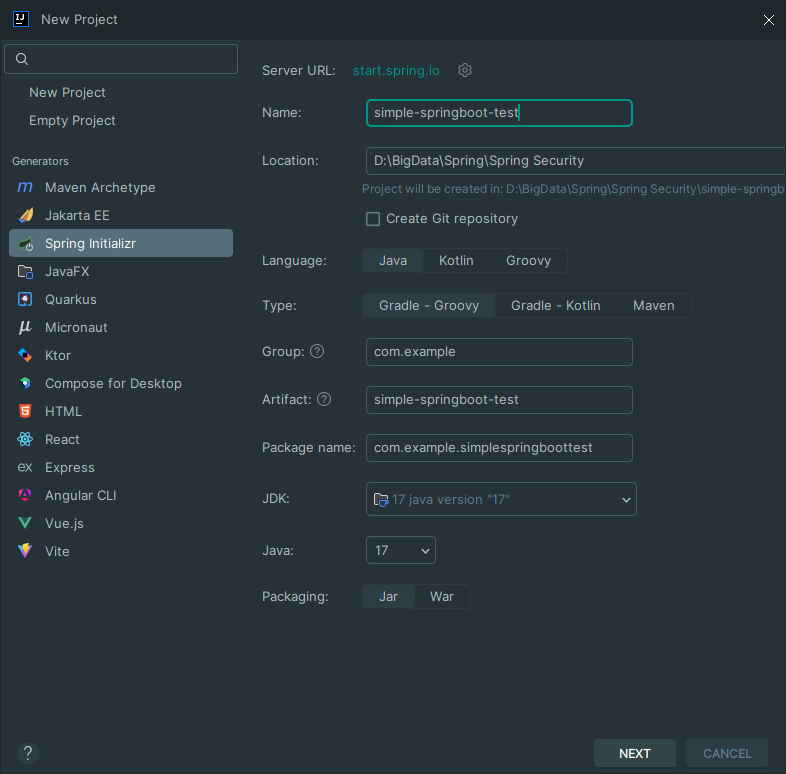Click the search magnifier icon
The height and width of the screenshot is (774, 786).
click(x=22, y=59)
